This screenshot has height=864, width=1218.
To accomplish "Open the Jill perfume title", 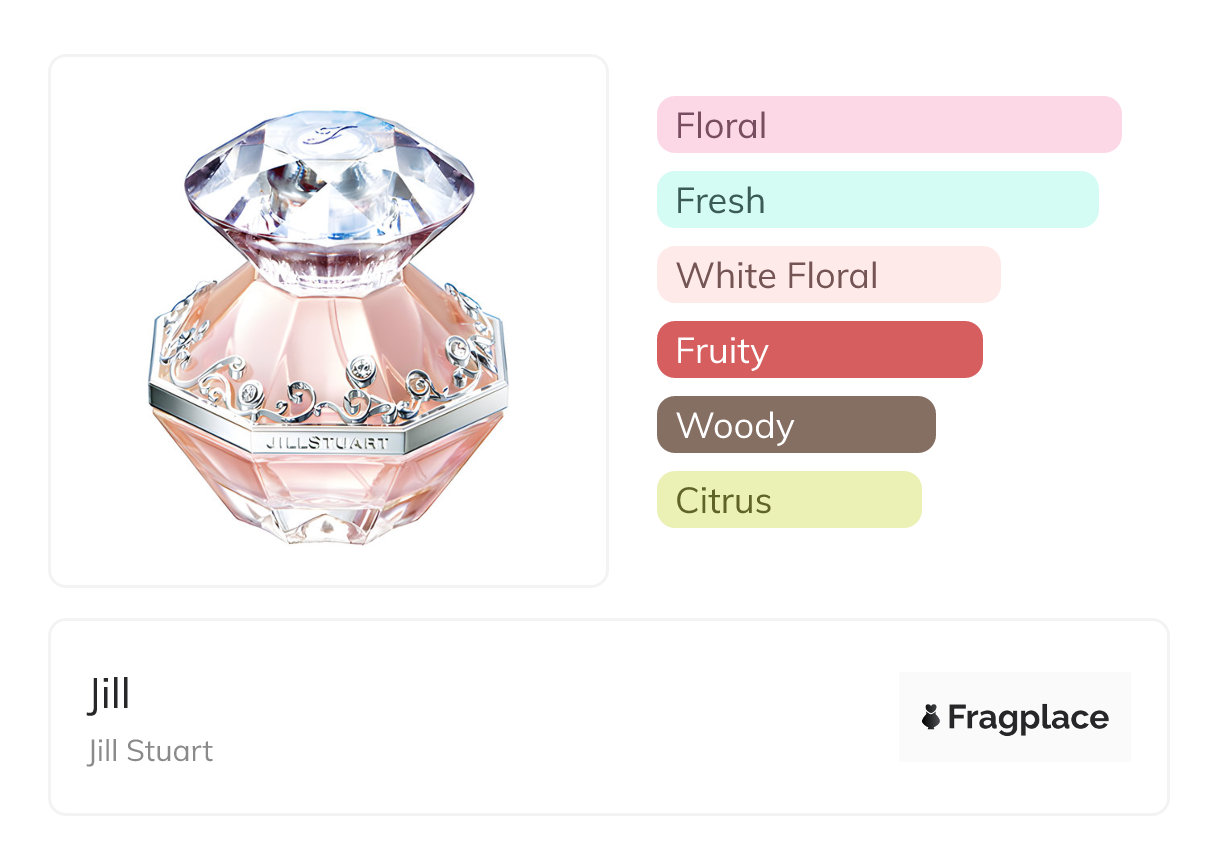I will coord(109,694).
